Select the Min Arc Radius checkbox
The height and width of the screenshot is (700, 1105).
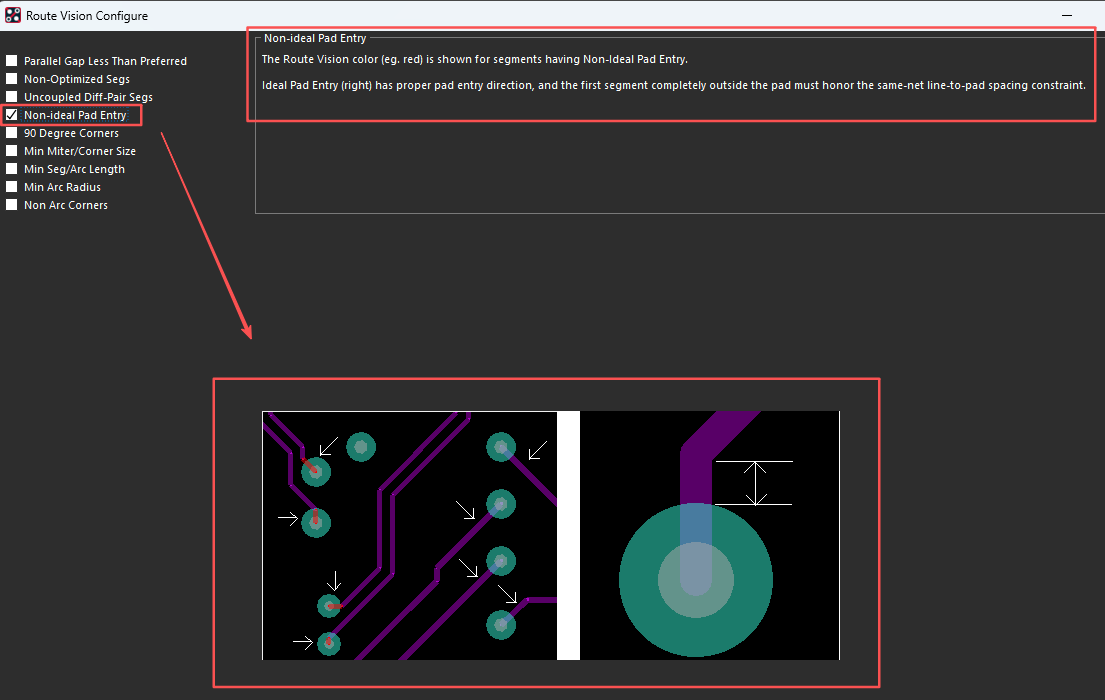[12, 187]
